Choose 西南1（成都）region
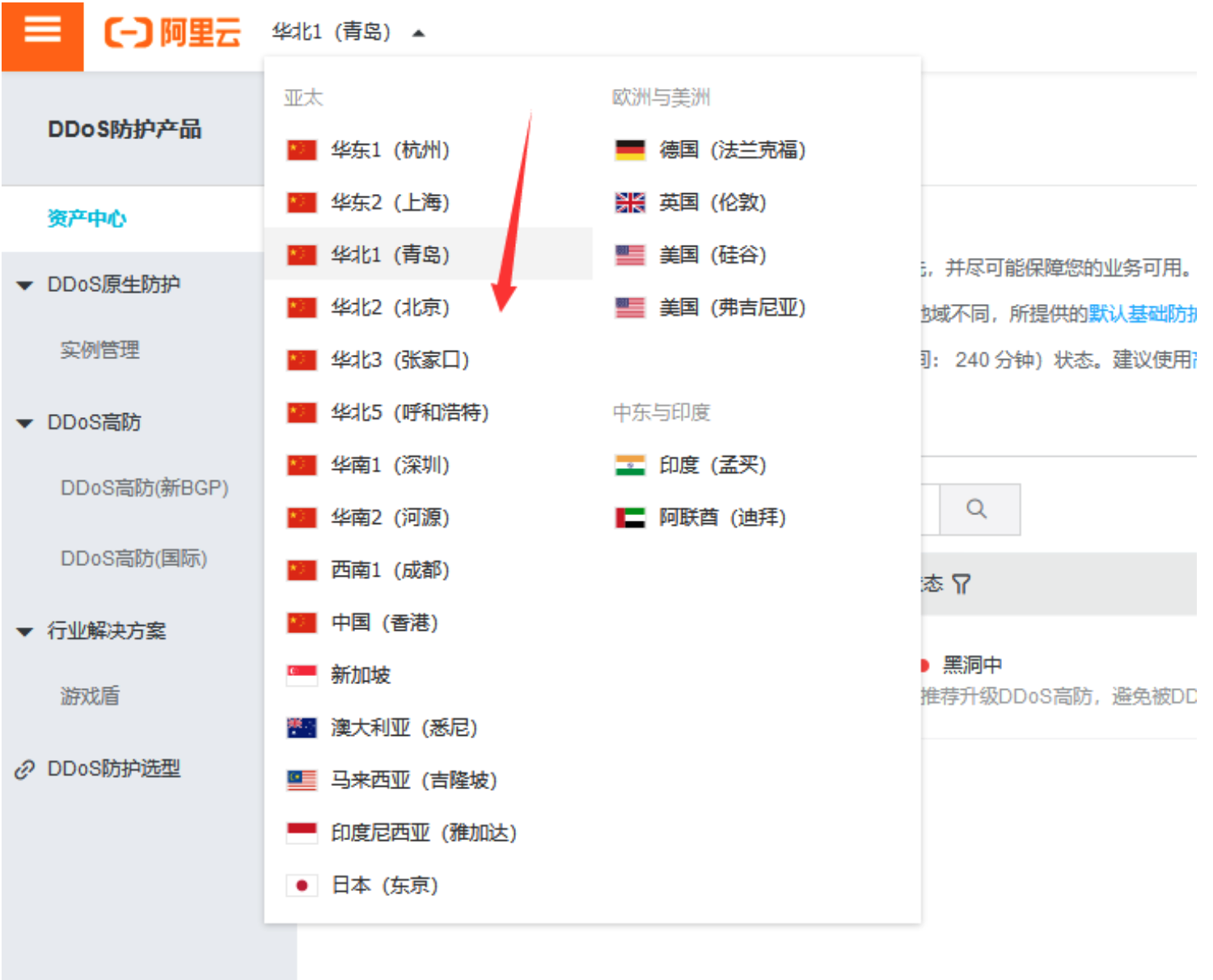The width and height of the screenshot is (1213, 980). tap(428, 570)
